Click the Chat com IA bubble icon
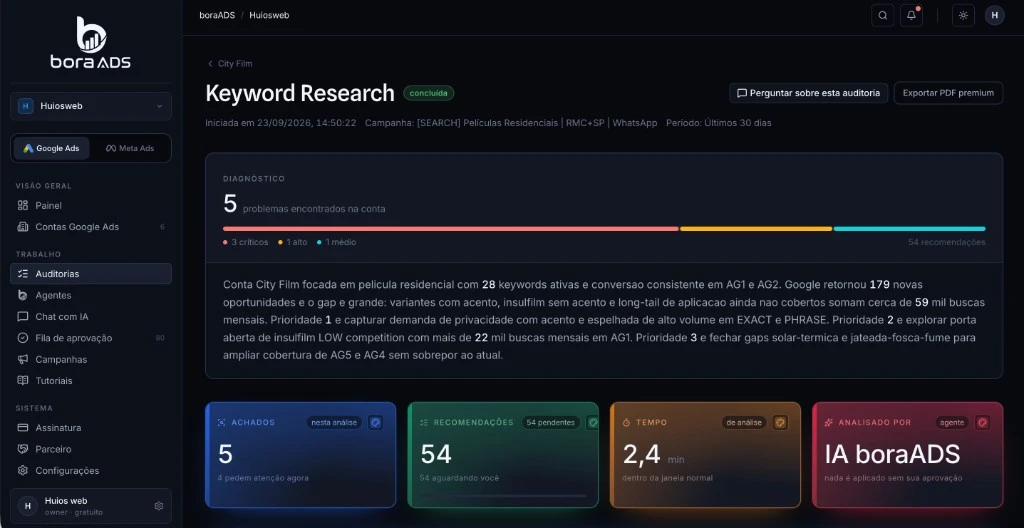The width and height of the screenshot is (1024, 528). [x=23, y=317]
